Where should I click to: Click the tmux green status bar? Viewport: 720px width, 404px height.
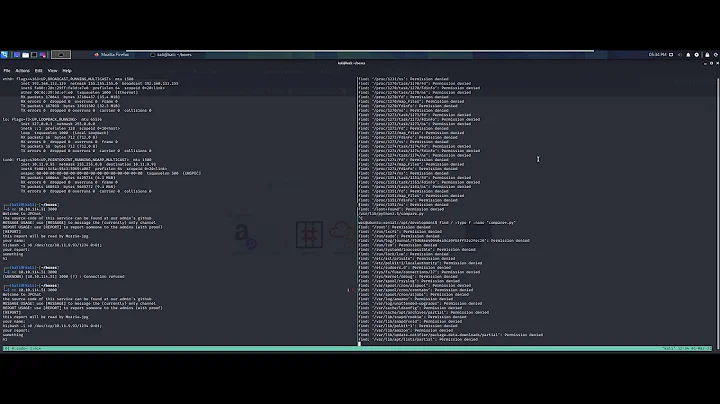point(357,348)
